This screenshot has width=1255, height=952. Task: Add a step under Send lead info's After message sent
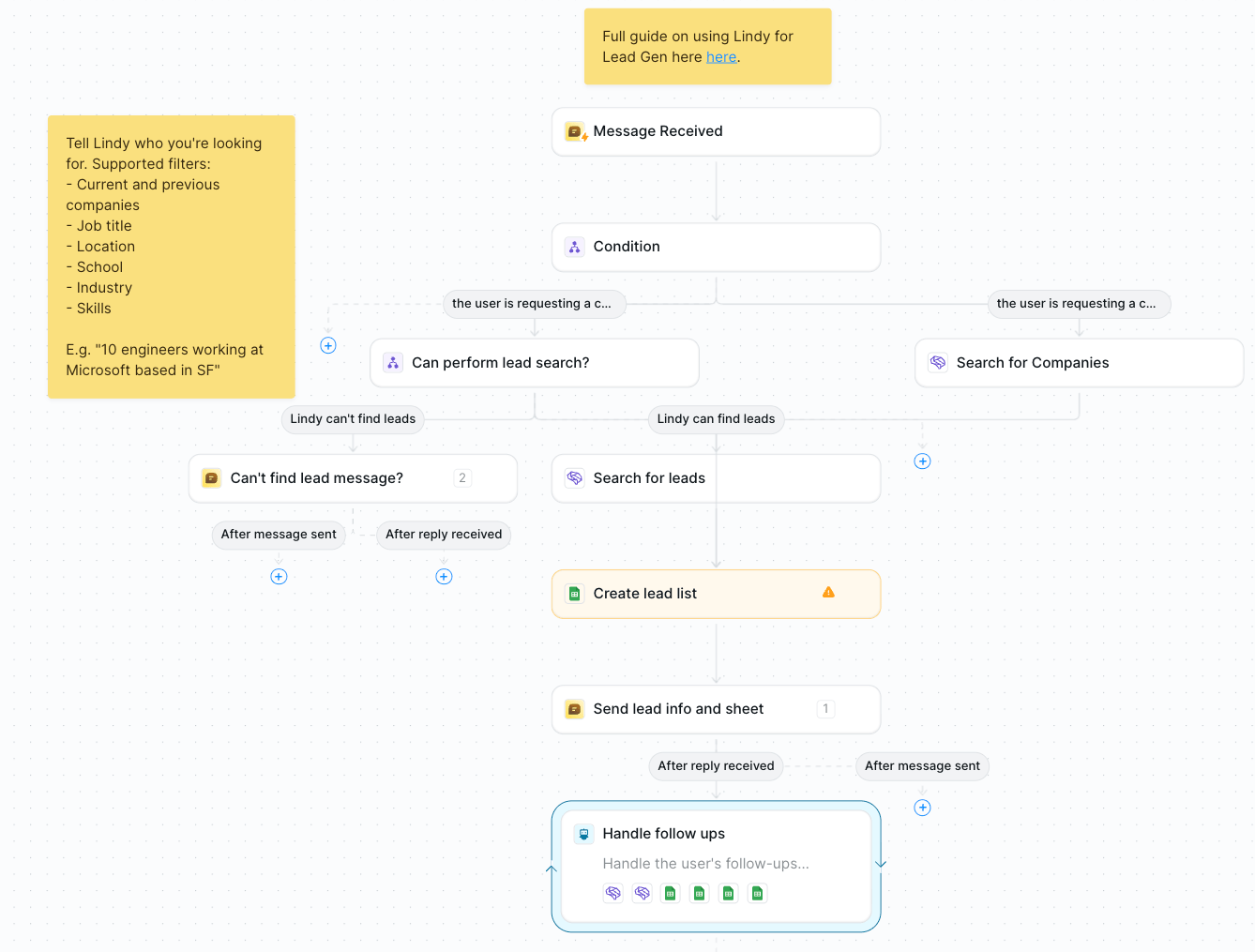(x=923, y=808)
